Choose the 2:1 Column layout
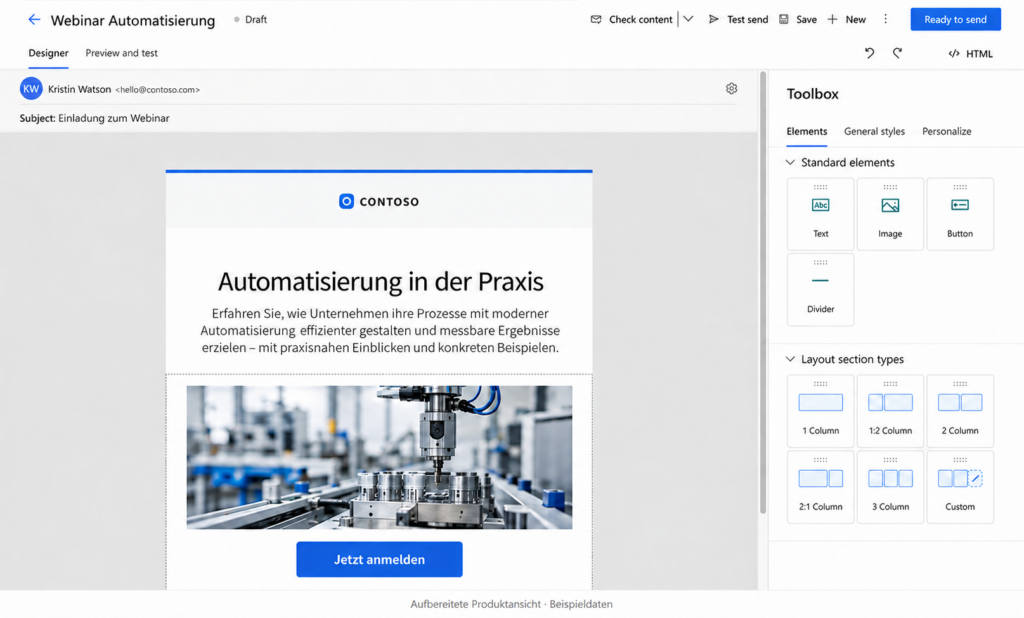Viewport: 1024px width, 618px height. [820, 487]
